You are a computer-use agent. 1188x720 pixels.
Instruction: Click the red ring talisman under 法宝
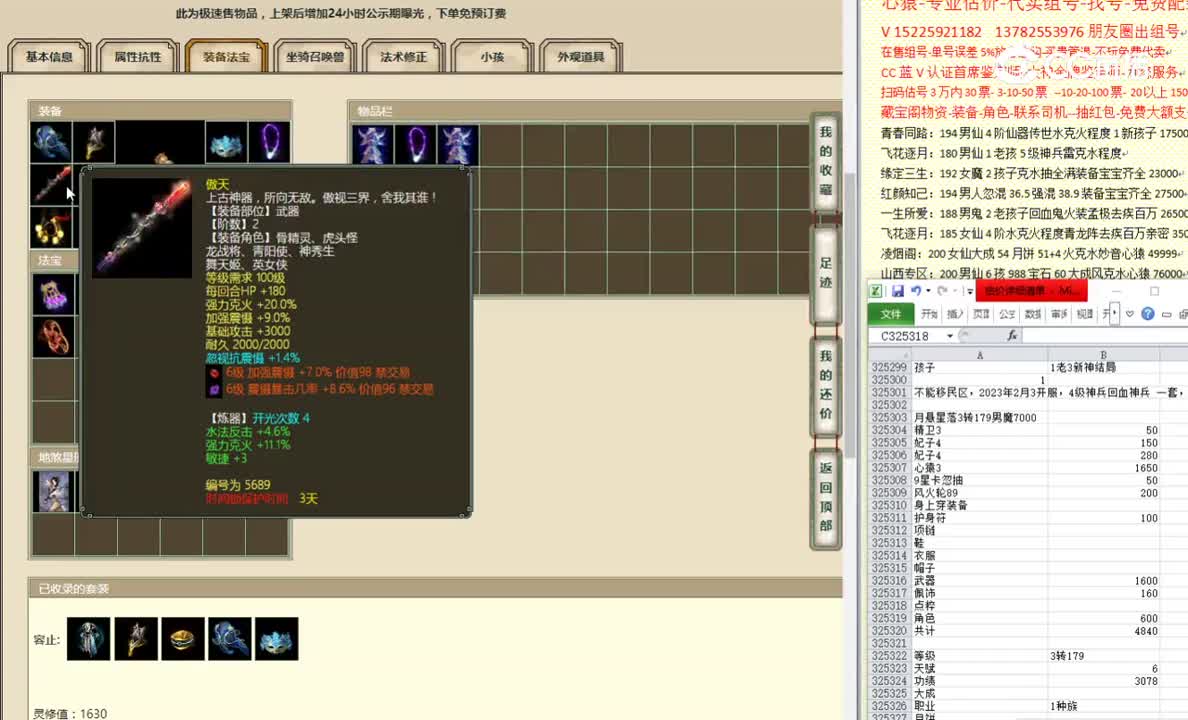pyautogui.click(x=53, y=337)
